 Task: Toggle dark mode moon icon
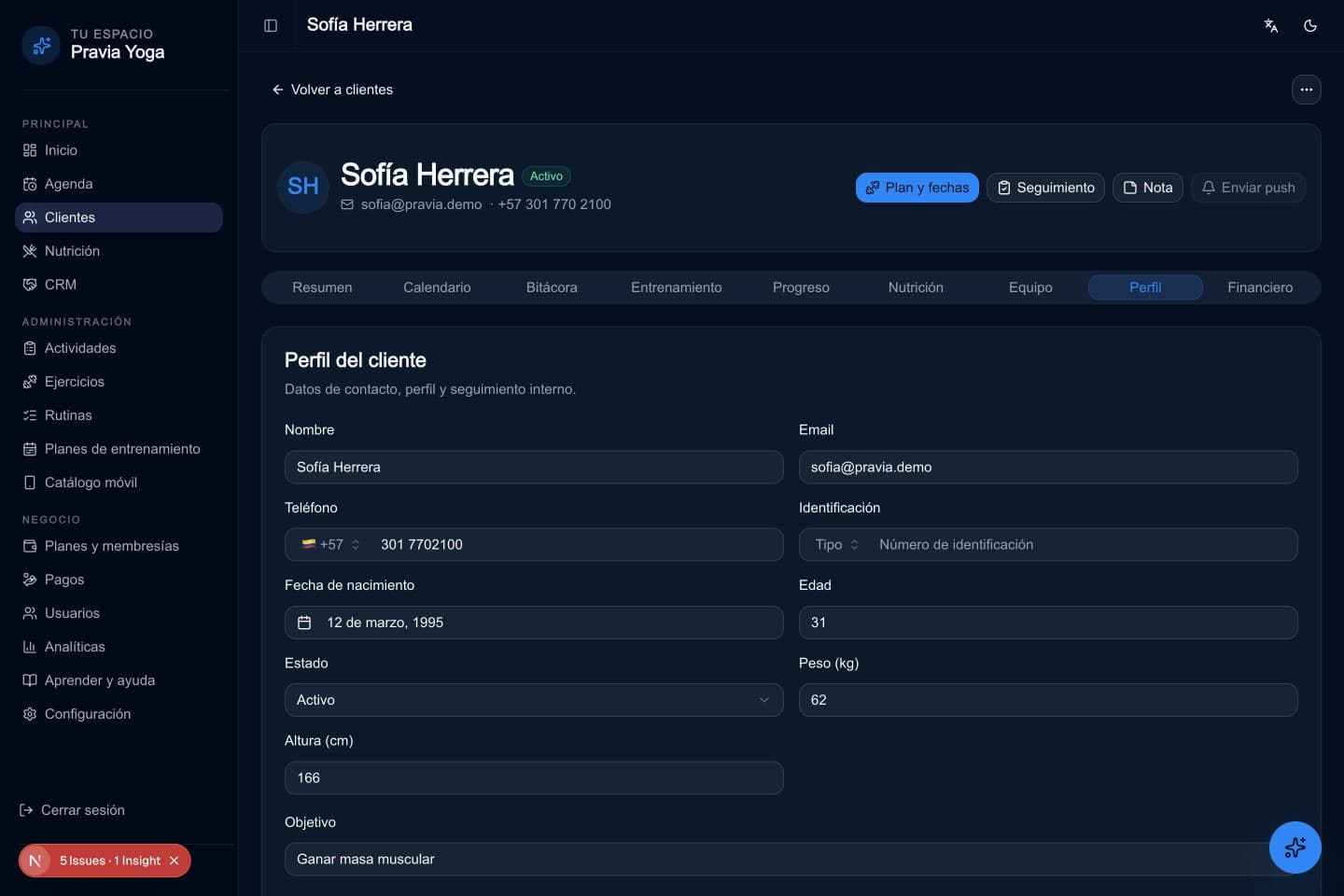(1310, 25)
